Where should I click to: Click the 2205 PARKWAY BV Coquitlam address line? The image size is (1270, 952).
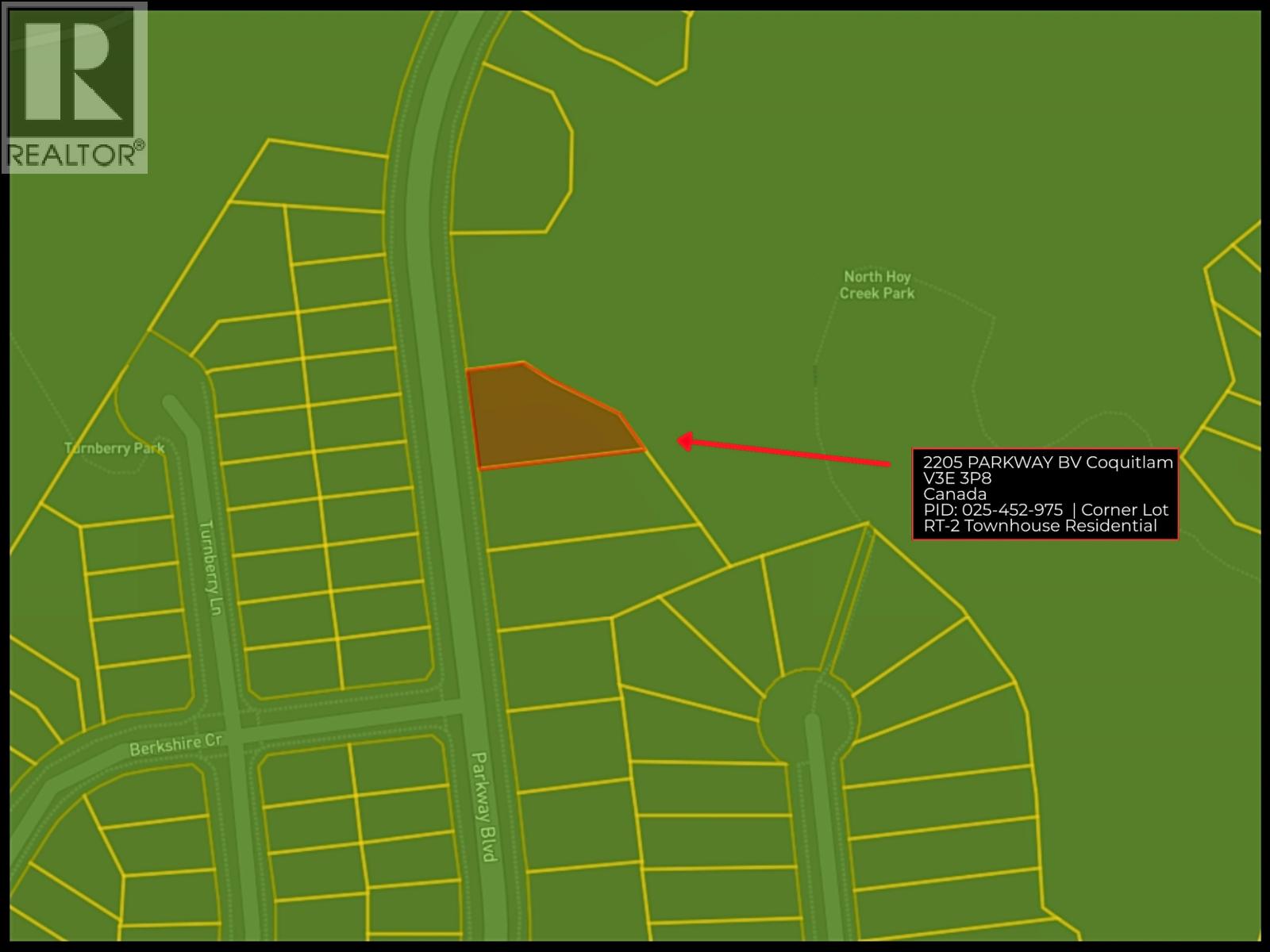tap(1047, 463)
